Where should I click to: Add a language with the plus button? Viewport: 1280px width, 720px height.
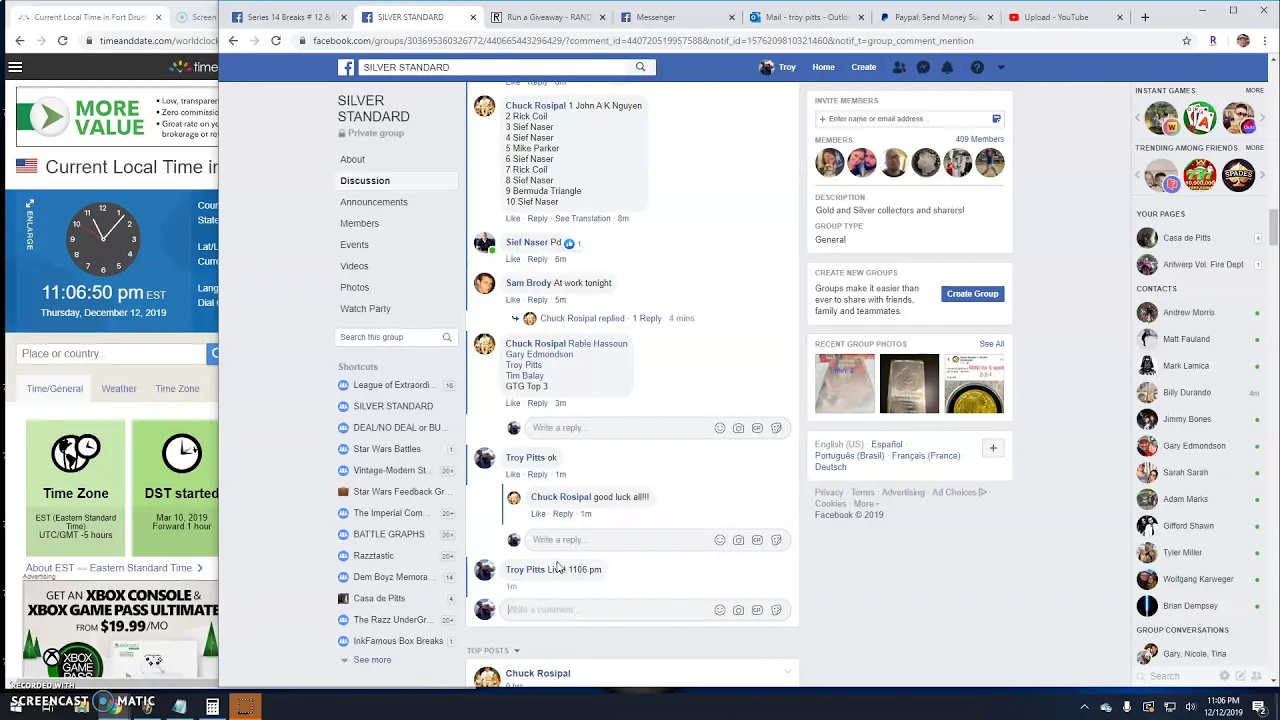click(993, 448)
